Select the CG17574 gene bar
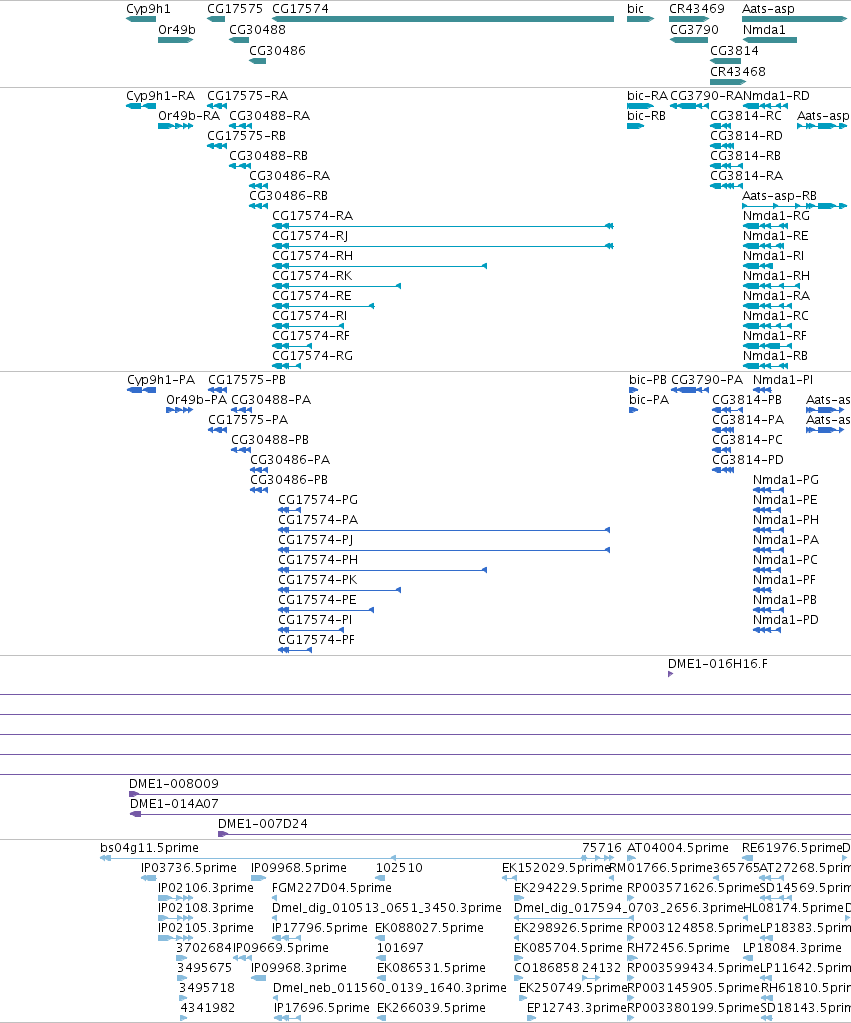The height and width of the screenshot is (1023, 851). point(443,19)
